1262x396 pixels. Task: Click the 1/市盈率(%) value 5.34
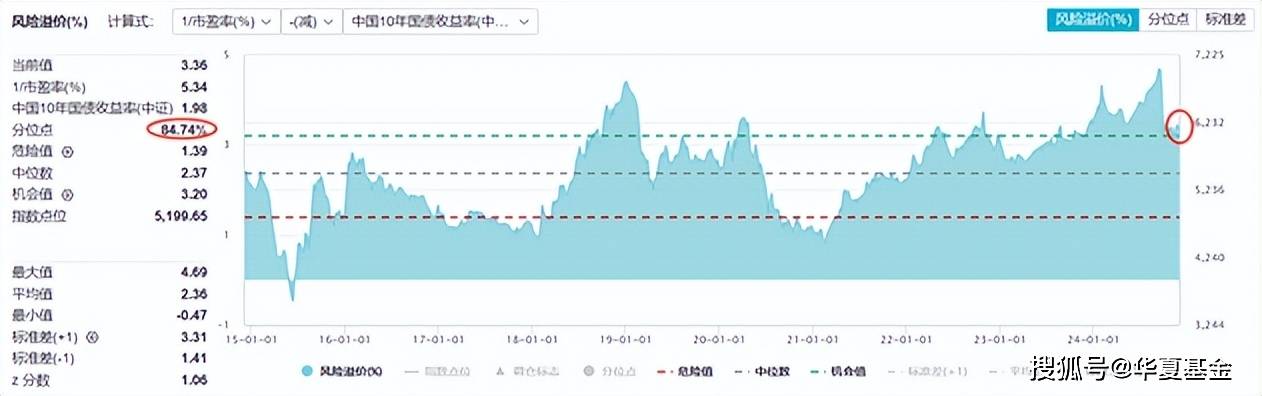193,87
